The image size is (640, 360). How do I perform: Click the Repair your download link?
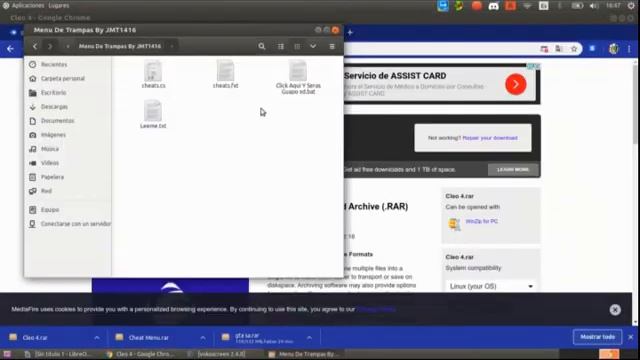490,138
